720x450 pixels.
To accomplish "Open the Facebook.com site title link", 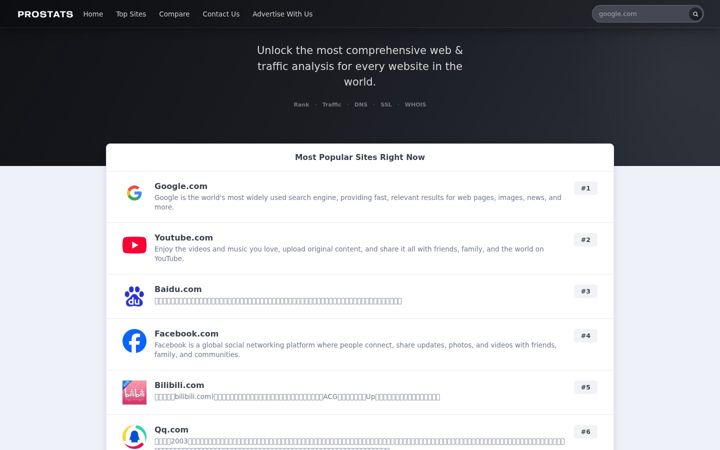I will coord(186,333).
